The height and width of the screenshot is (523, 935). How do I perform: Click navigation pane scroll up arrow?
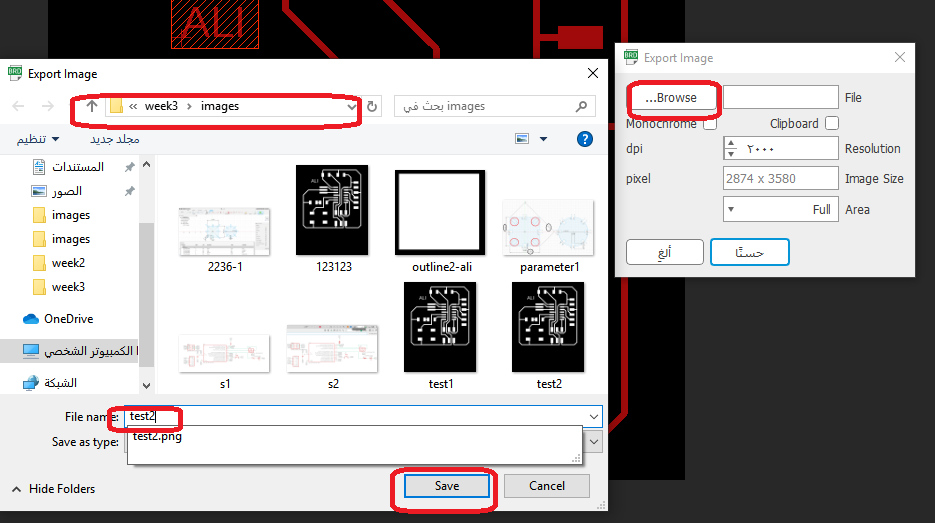pyautogui.click(x=147, y=165)
